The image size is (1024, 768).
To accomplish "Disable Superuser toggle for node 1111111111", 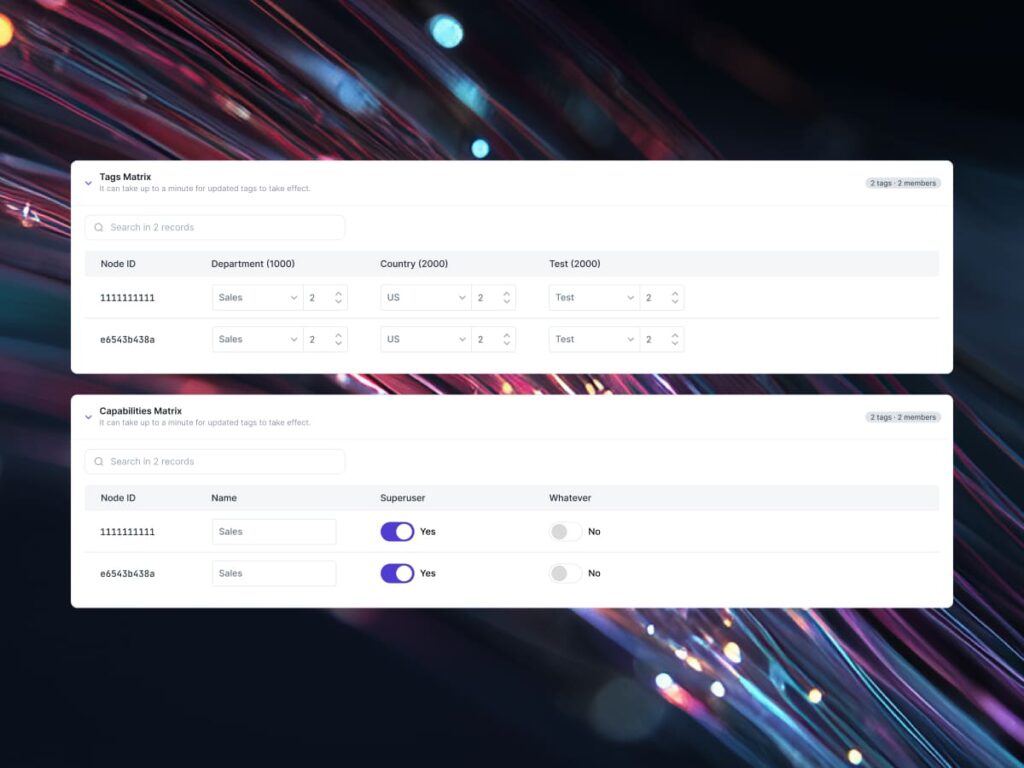I will click(x=397, y=532).
